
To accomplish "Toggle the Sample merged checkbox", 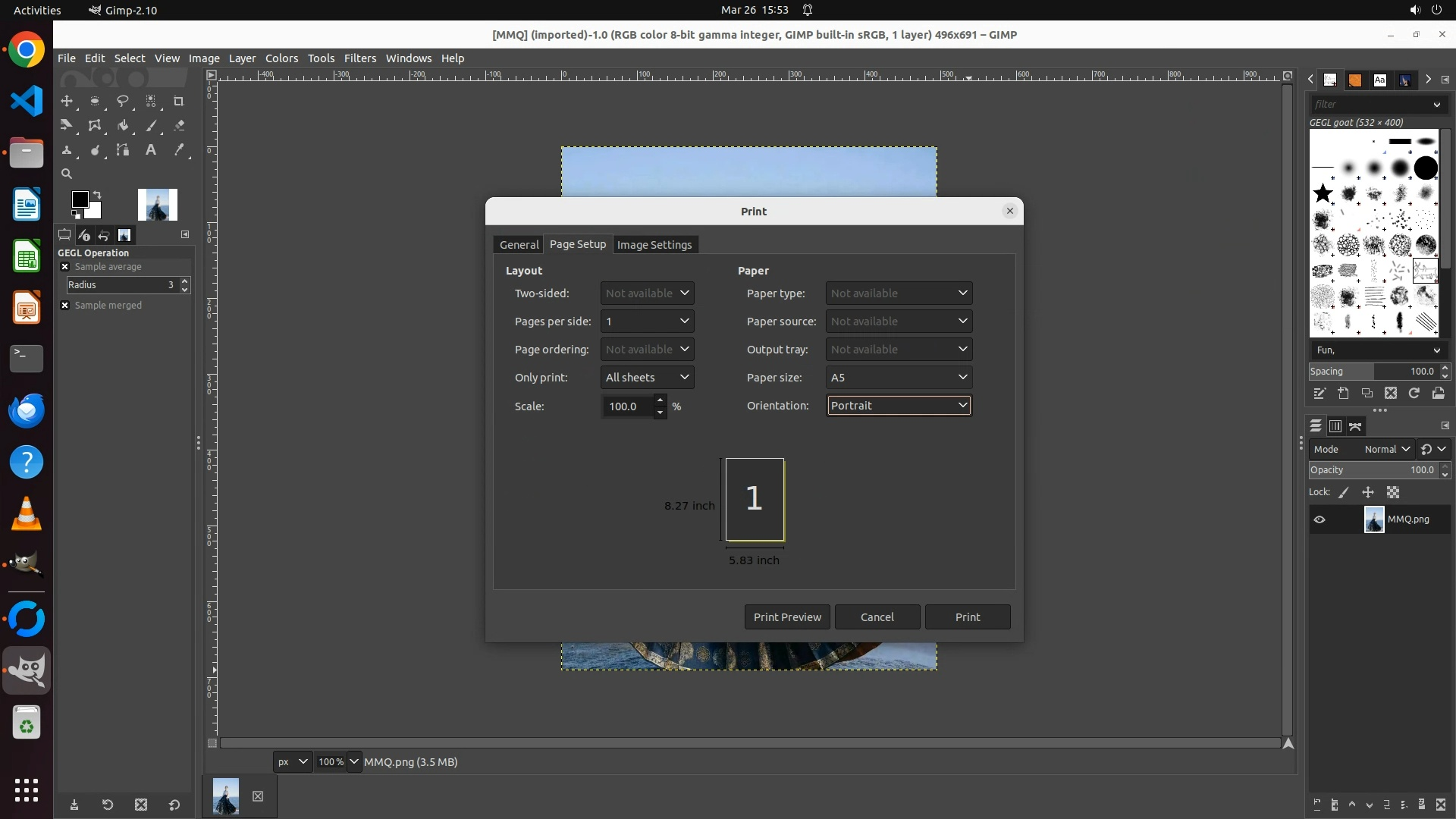I will [65, 306].
